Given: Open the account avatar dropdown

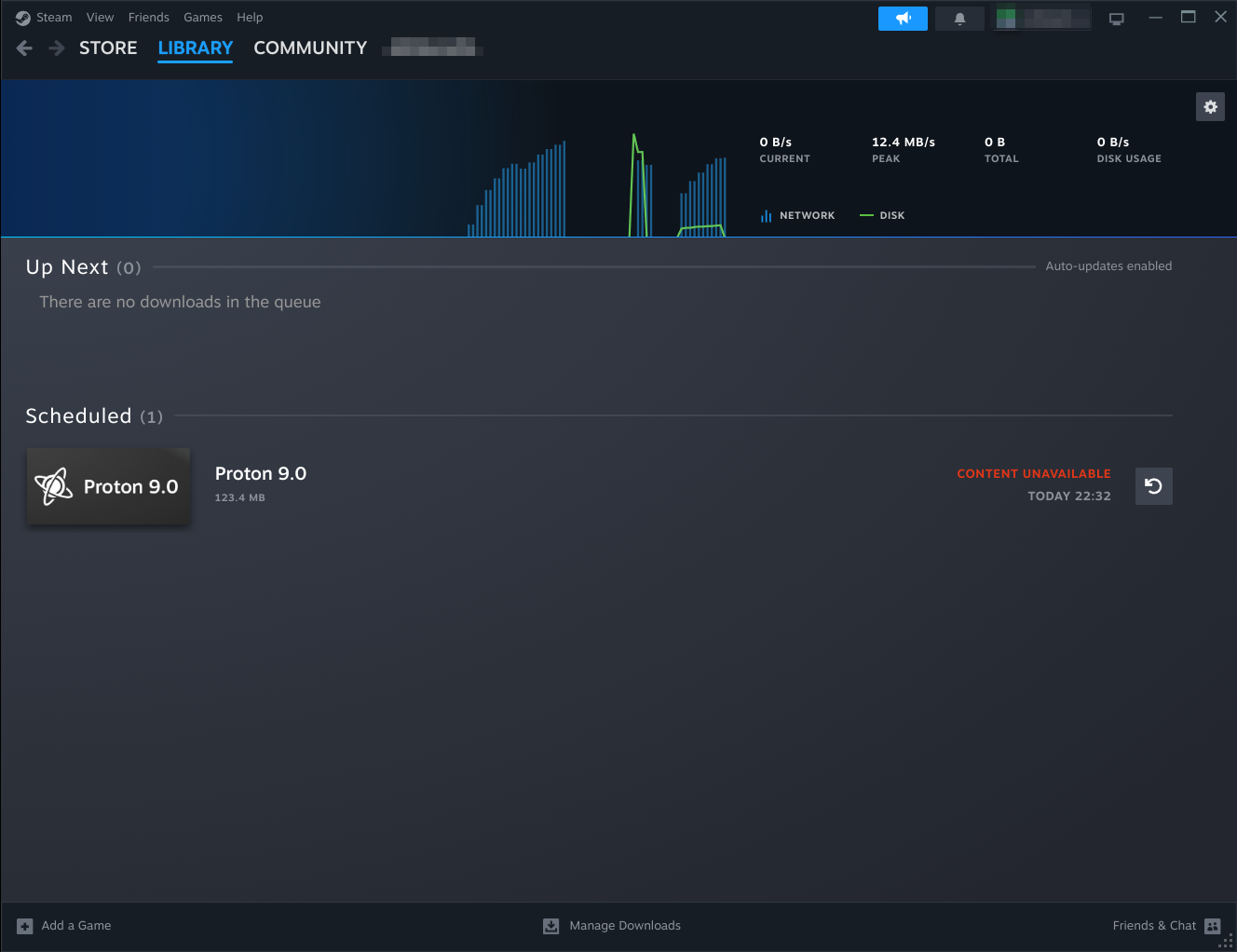Looking at the screenshot, I should (x=1042, y=19).
